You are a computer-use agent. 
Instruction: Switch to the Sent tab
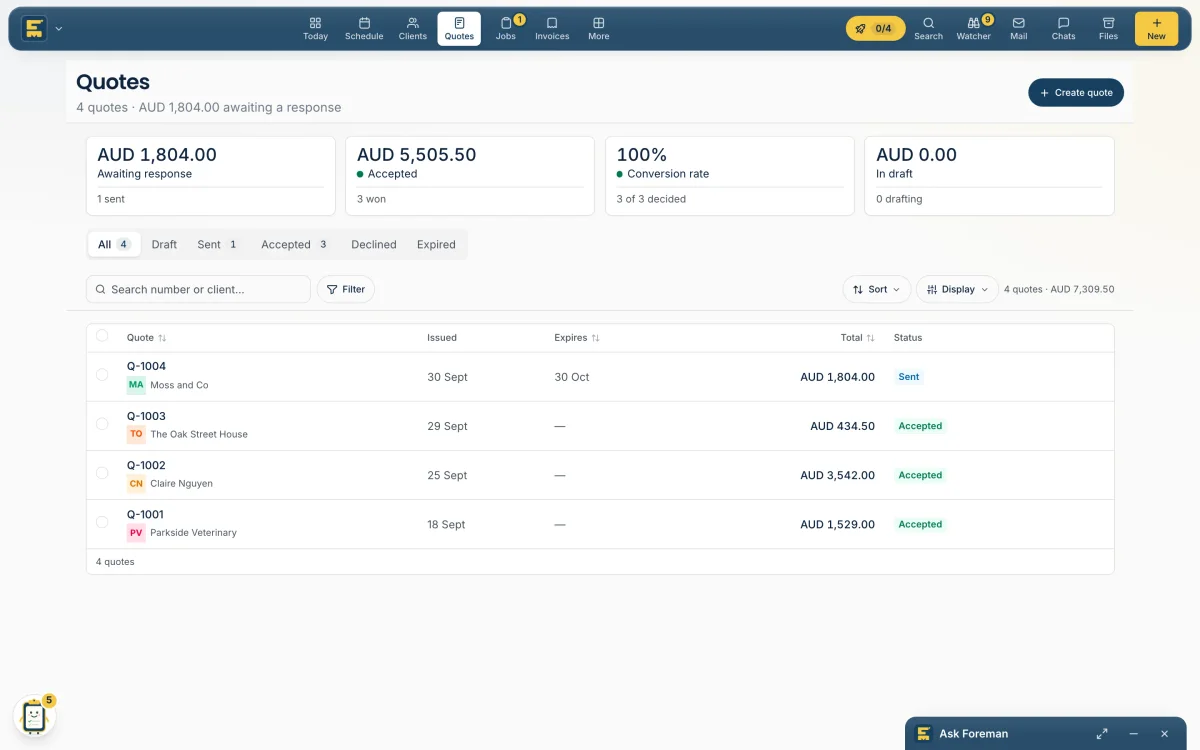point(218,244)
